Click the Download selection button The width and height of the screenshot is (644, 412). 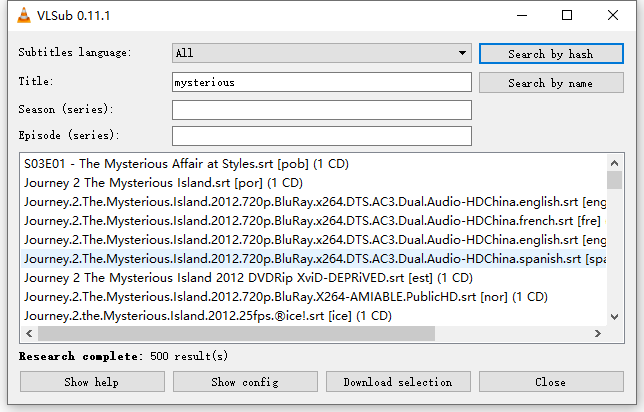(x=398, y=382)
